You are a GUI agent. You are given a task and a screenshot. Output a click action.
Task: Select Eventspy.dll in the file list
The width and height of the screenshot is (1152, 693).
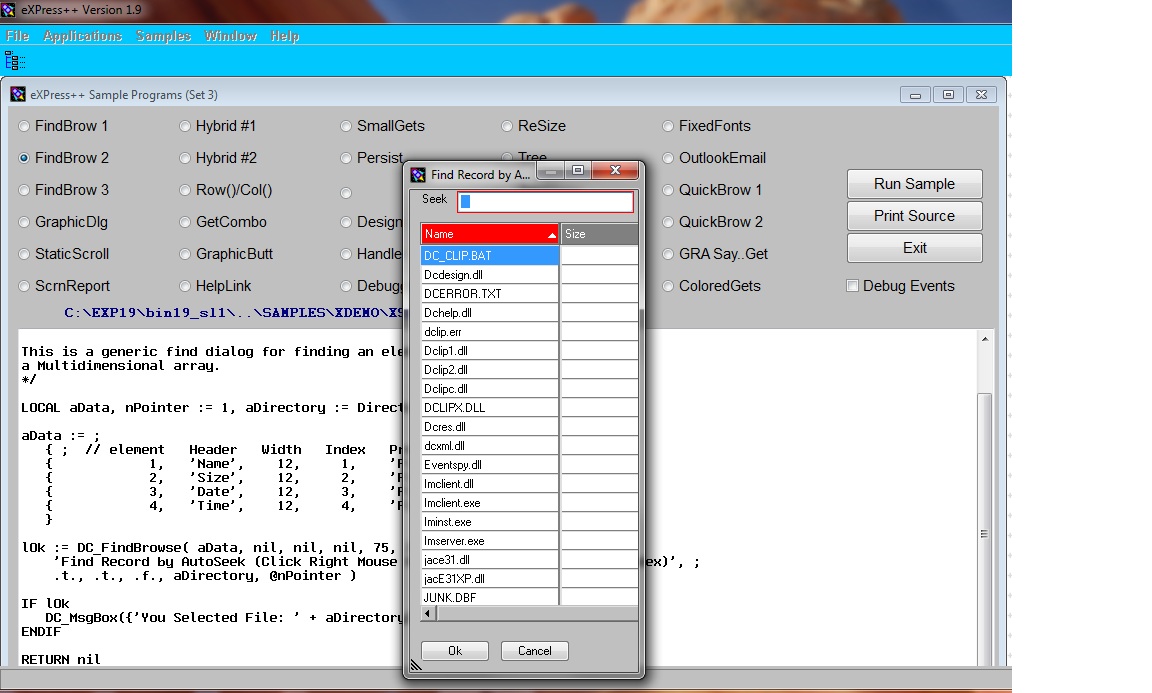489,465
